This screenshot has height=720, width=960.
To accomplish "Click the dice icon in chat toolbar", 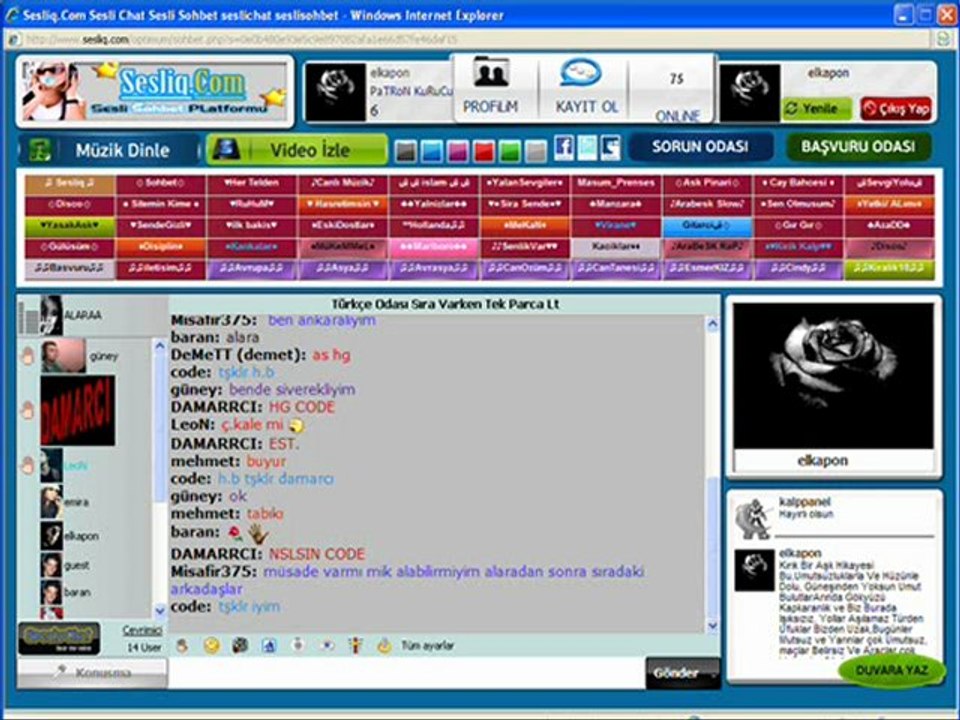I will pyautogui.click(x=241, y=645).
